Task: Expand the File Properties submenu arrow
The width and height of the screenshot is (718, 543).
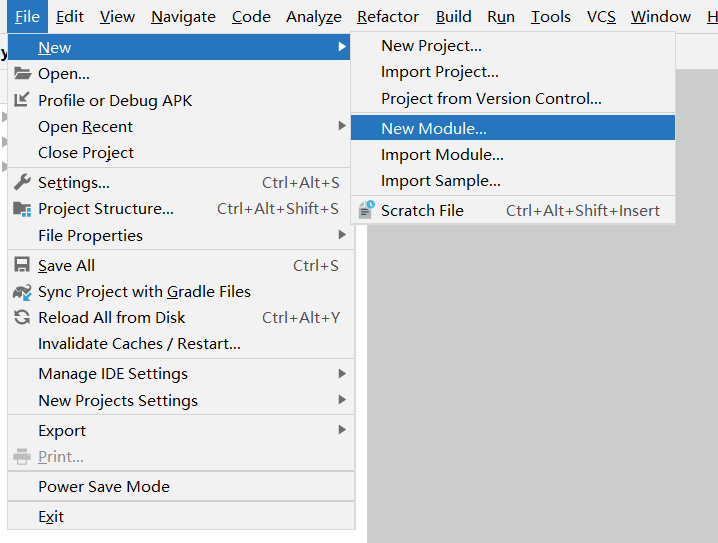Action: pos(342,235)
